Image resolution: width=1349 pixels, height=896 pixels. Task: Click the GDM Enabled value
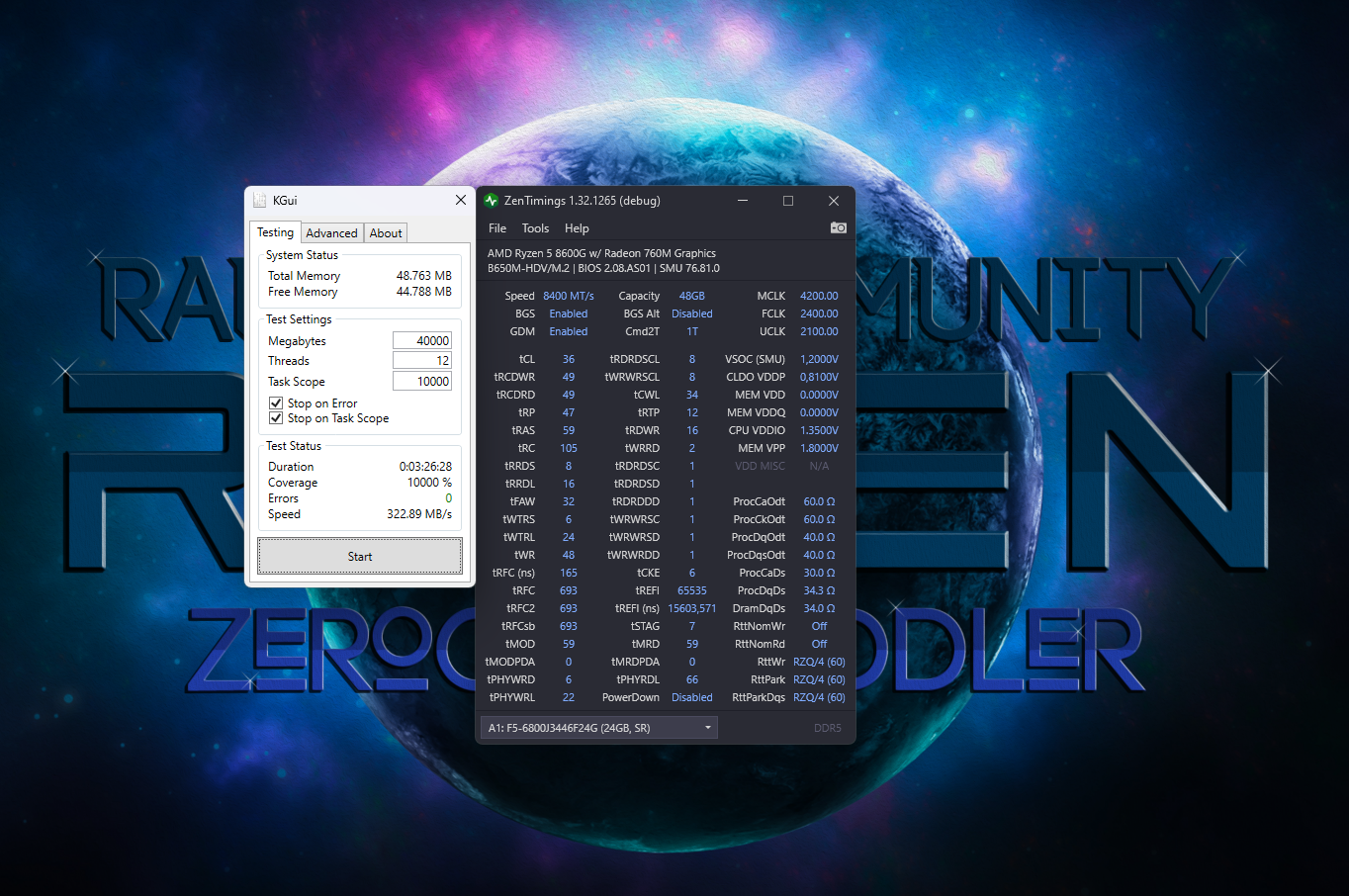569,331
